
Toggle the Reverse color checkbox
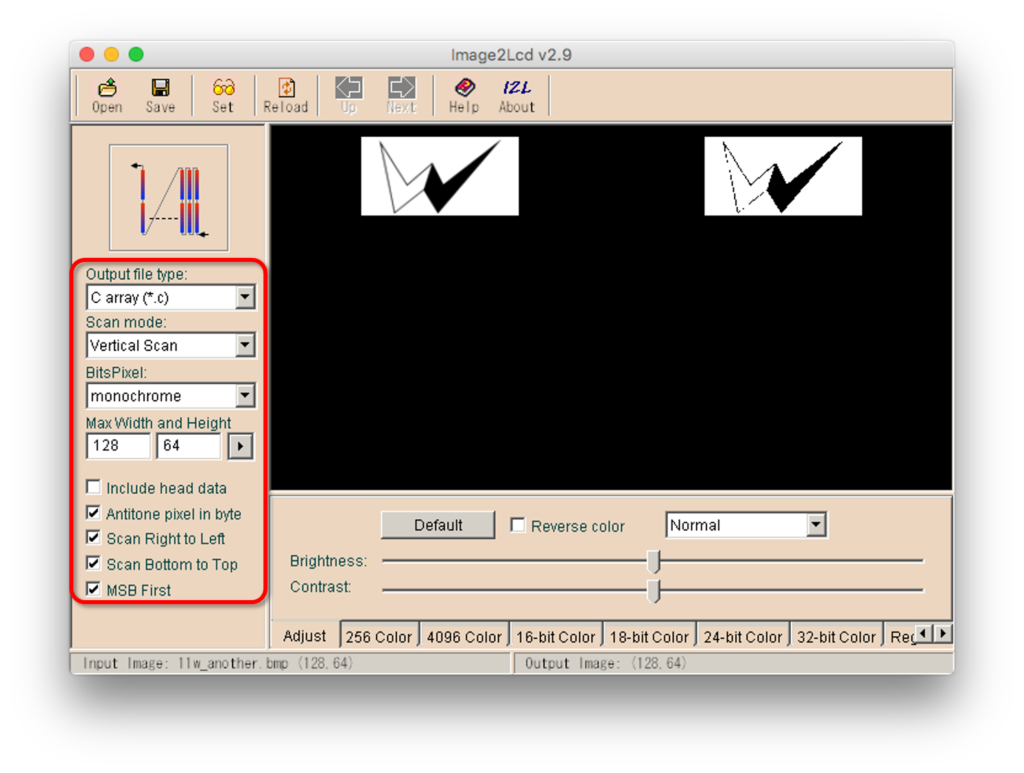(518, 526)
